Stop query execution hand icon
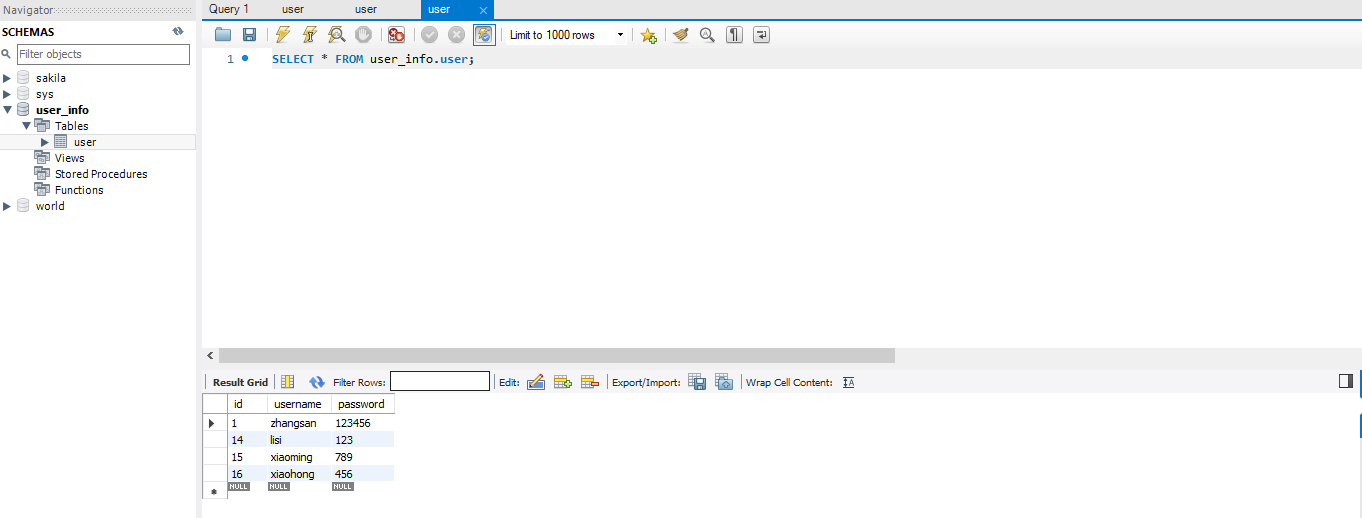1362x518 pixels. point(364,35)
